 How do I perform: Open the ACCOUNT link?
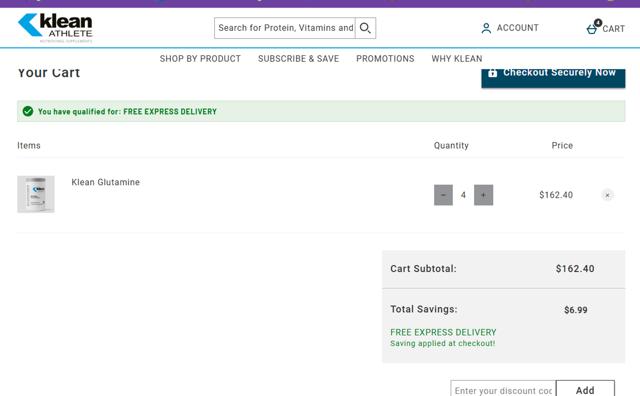pos(518,28)
